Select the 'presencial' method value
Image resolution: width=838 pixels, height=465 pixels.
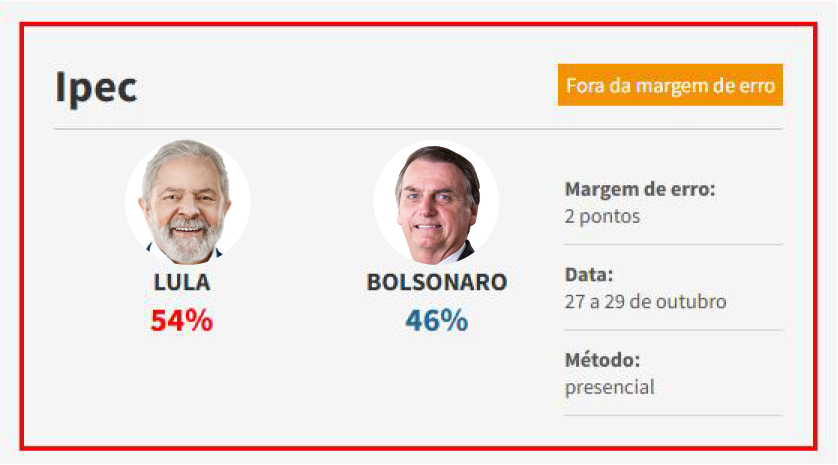pyautogui.click(x=609, y=386)
